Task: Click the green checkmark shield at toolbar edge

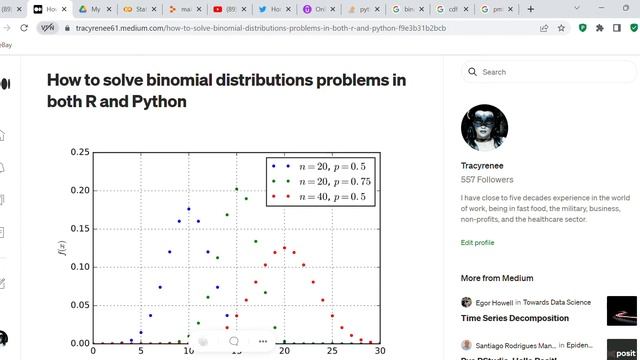Action: (x=634, y=28)
